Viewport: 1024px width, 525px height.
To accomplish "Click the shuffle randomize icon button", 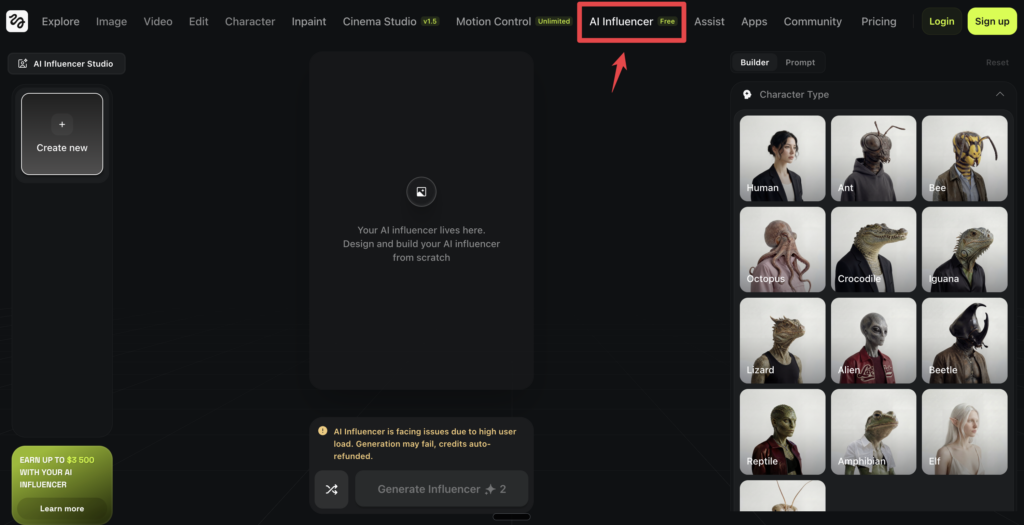I will 332,489.
